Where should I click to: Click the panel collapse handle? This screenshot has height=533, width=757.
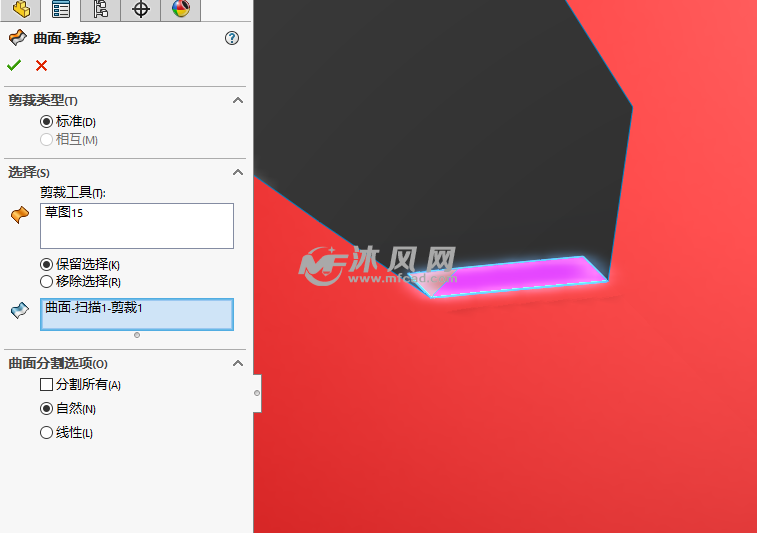coord(257,393)
